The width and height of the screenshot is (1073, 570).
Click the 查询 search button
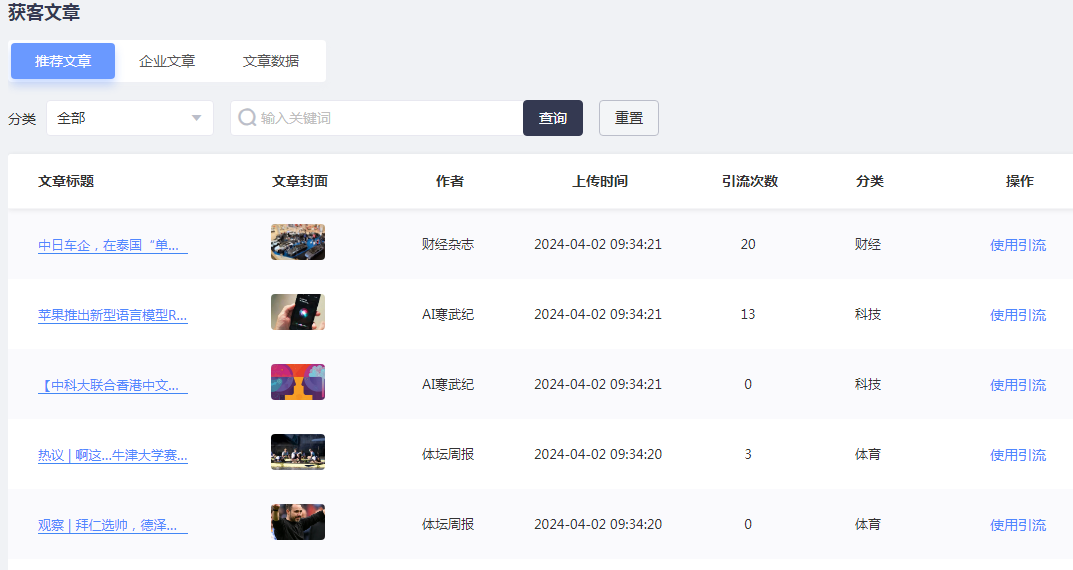pos(552,118)
